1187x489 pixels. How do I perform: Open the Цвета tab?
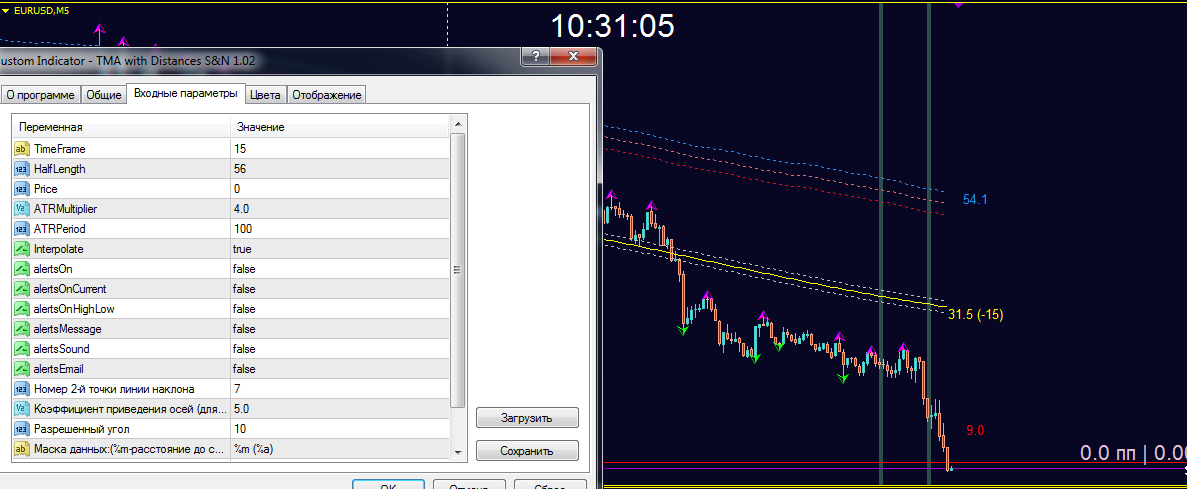(266, 95)
